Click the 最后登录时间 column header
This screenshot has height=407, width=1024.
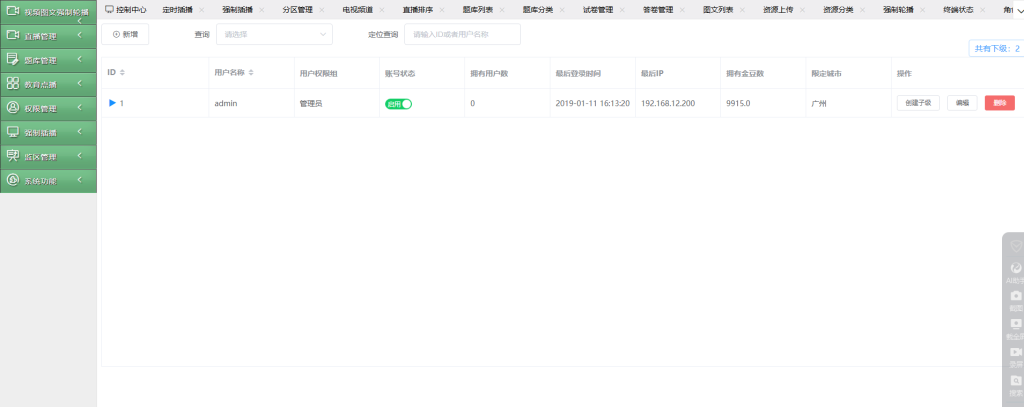578,73
